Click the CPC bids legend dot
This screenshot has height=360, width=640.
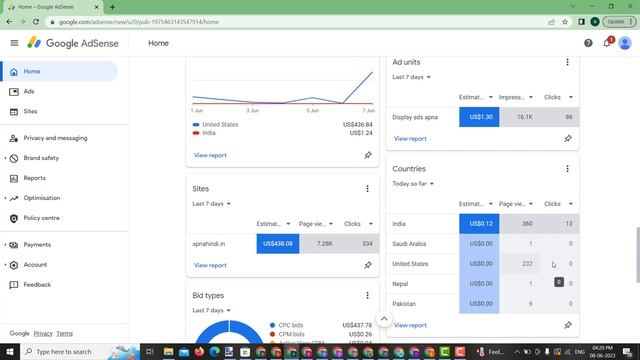click(272, 325)
